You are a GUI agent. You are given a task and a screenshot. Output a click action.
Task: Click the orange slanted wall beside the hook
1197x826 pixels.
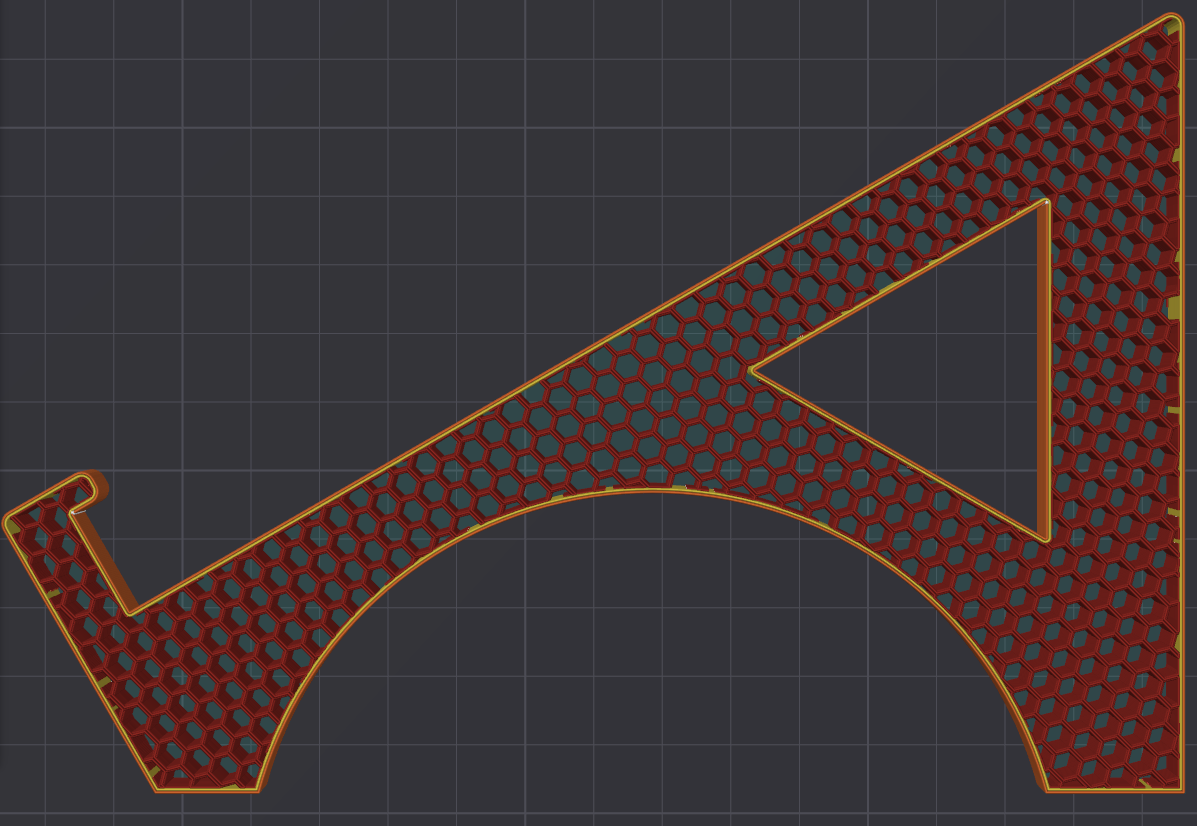(x=105, y=560)
